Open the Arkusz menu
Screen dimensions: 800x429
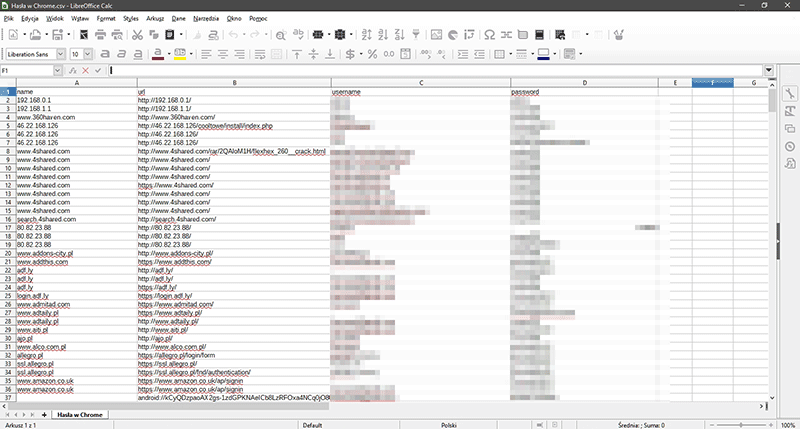(x=155, y=18)
